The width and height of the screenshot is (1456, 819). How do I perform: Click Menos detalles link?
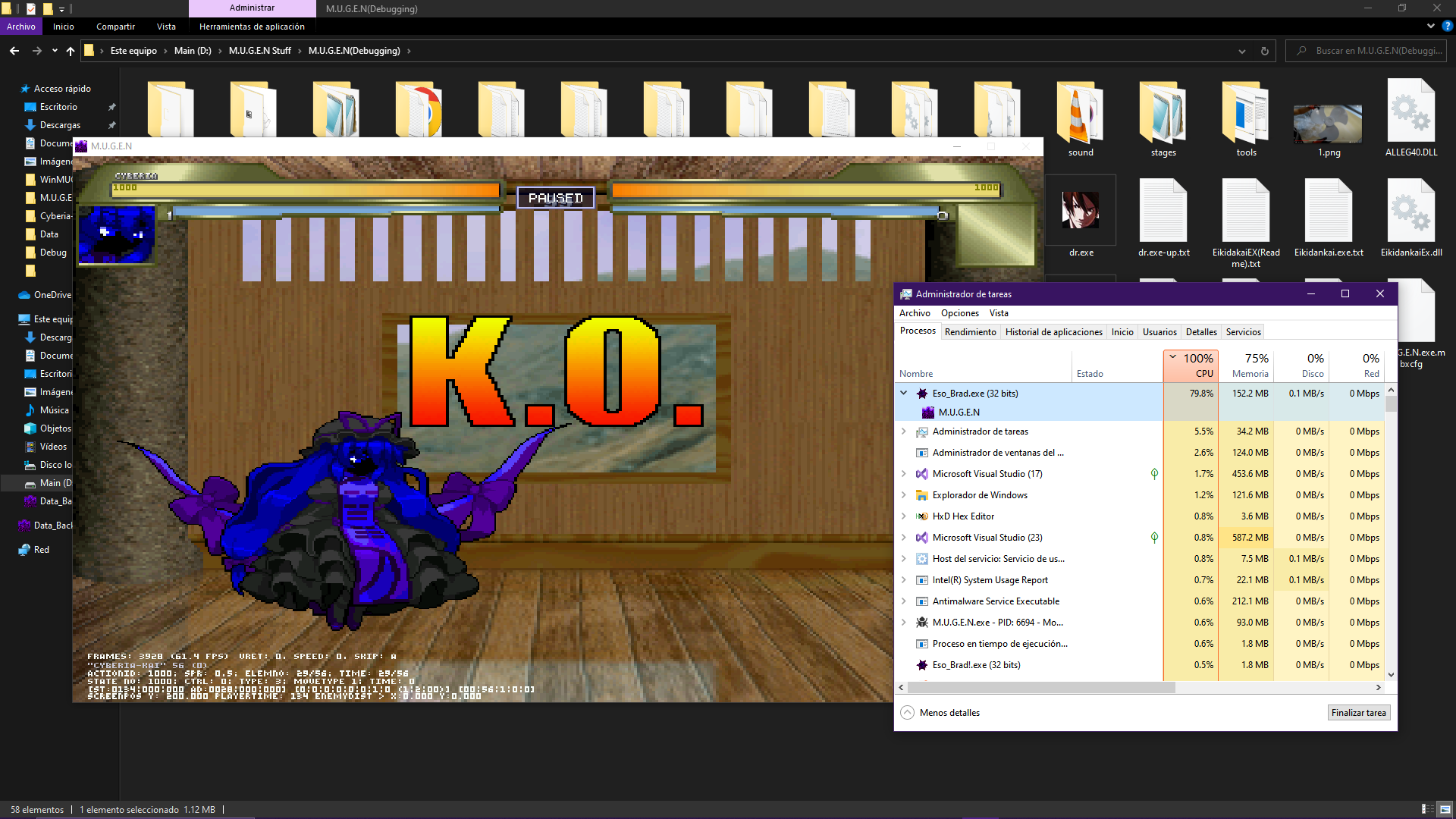coord(949,713)
